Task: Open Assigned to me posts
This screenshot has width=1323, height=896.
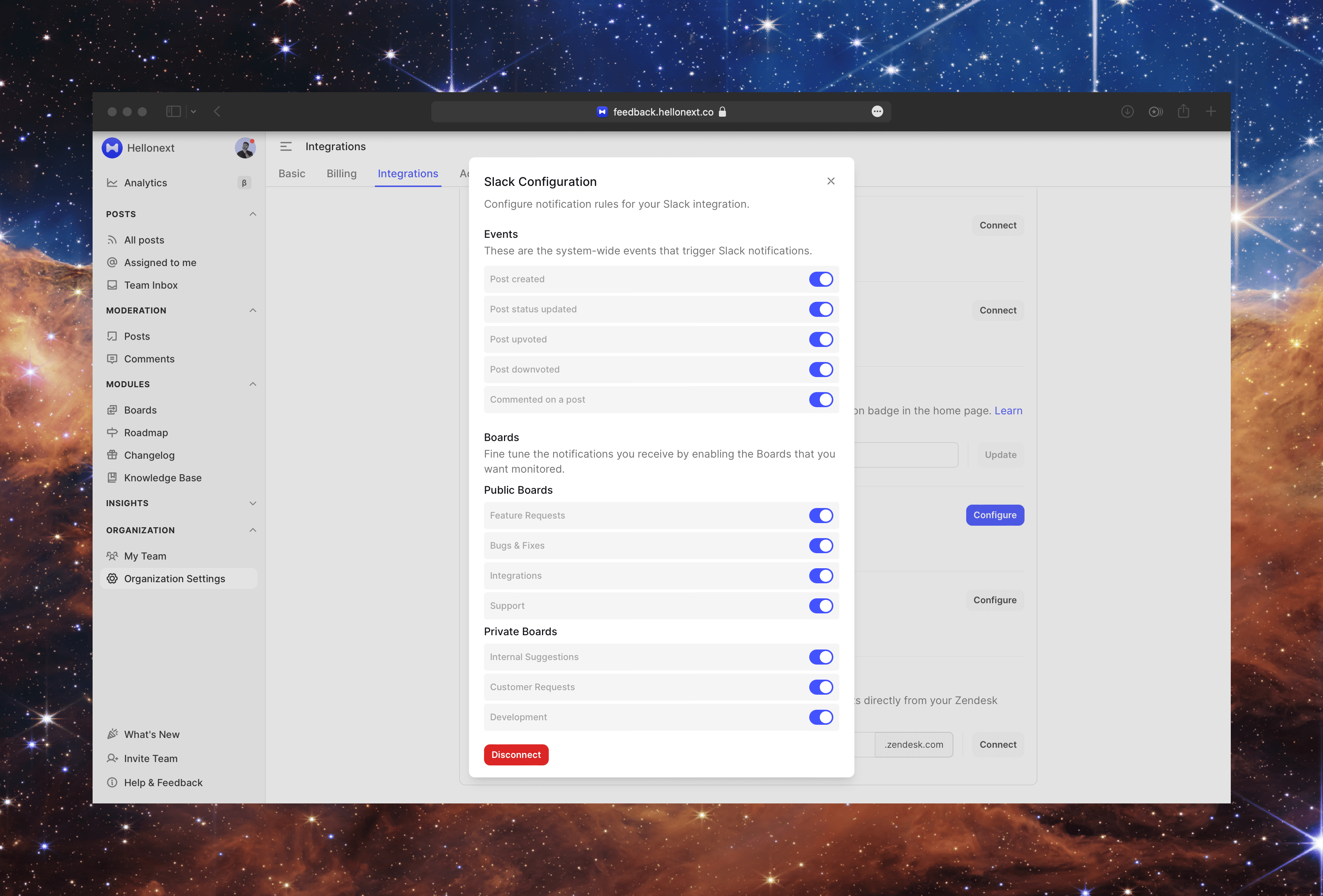Action: click(161, 262)
